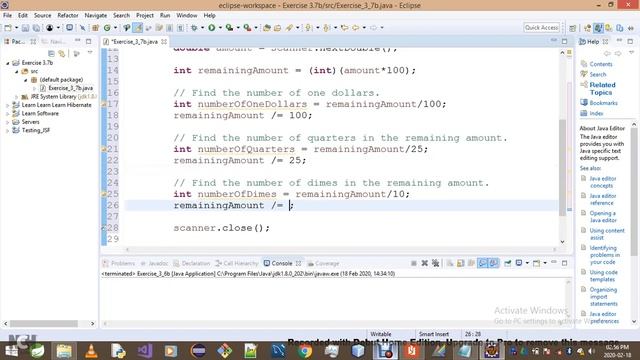The height and width of the screenshot is (360, 640).
Task: Click 'Writable' in the status bar
Action: tap(380, 334)
